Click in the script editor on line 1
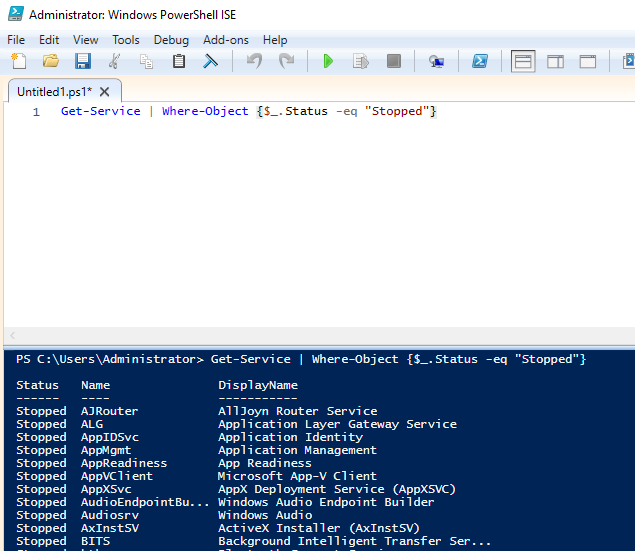635x551 pixels. [x=300, y=111]
